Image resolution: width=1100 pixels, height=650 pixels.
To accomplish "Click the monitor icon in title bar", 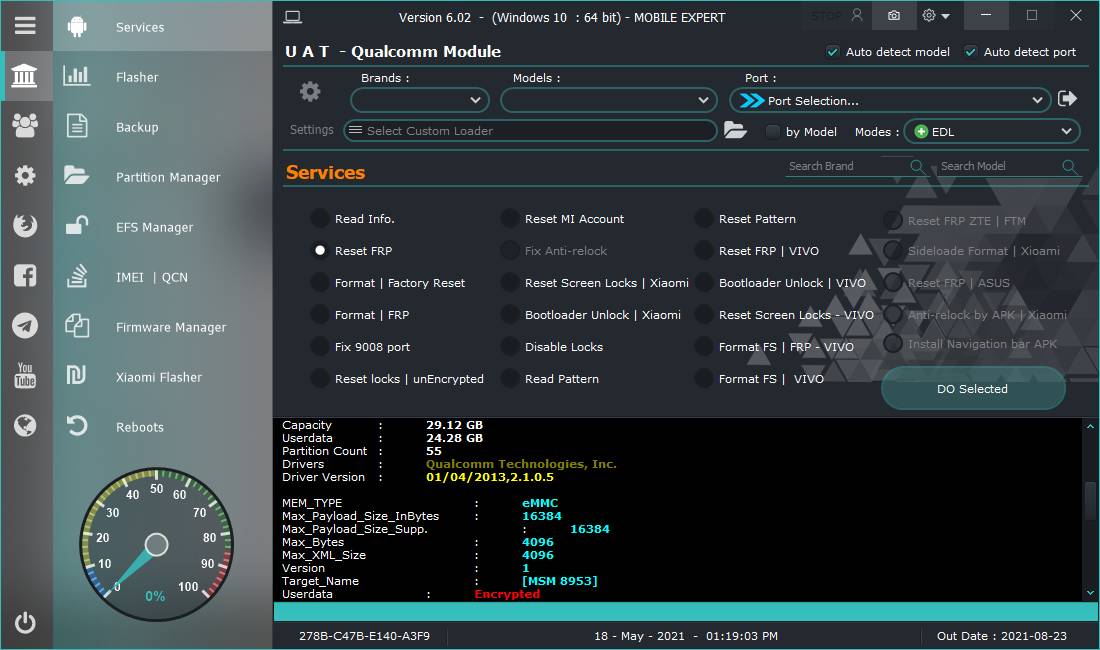I will pos(293,17).
